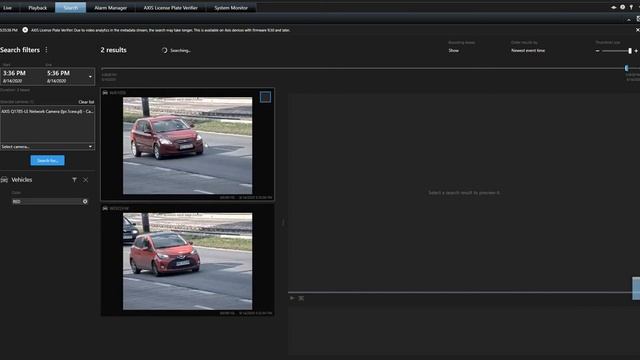Click preview icon beside the play button
Screen dimensions: 640x360
[x=301, y=298]
